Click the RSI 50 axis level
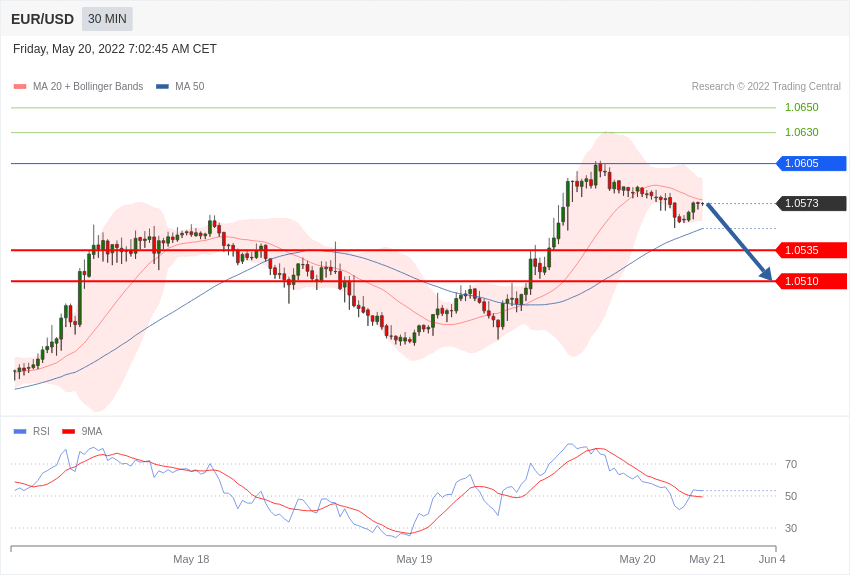850x576 pixels. (x=791, y=496)
